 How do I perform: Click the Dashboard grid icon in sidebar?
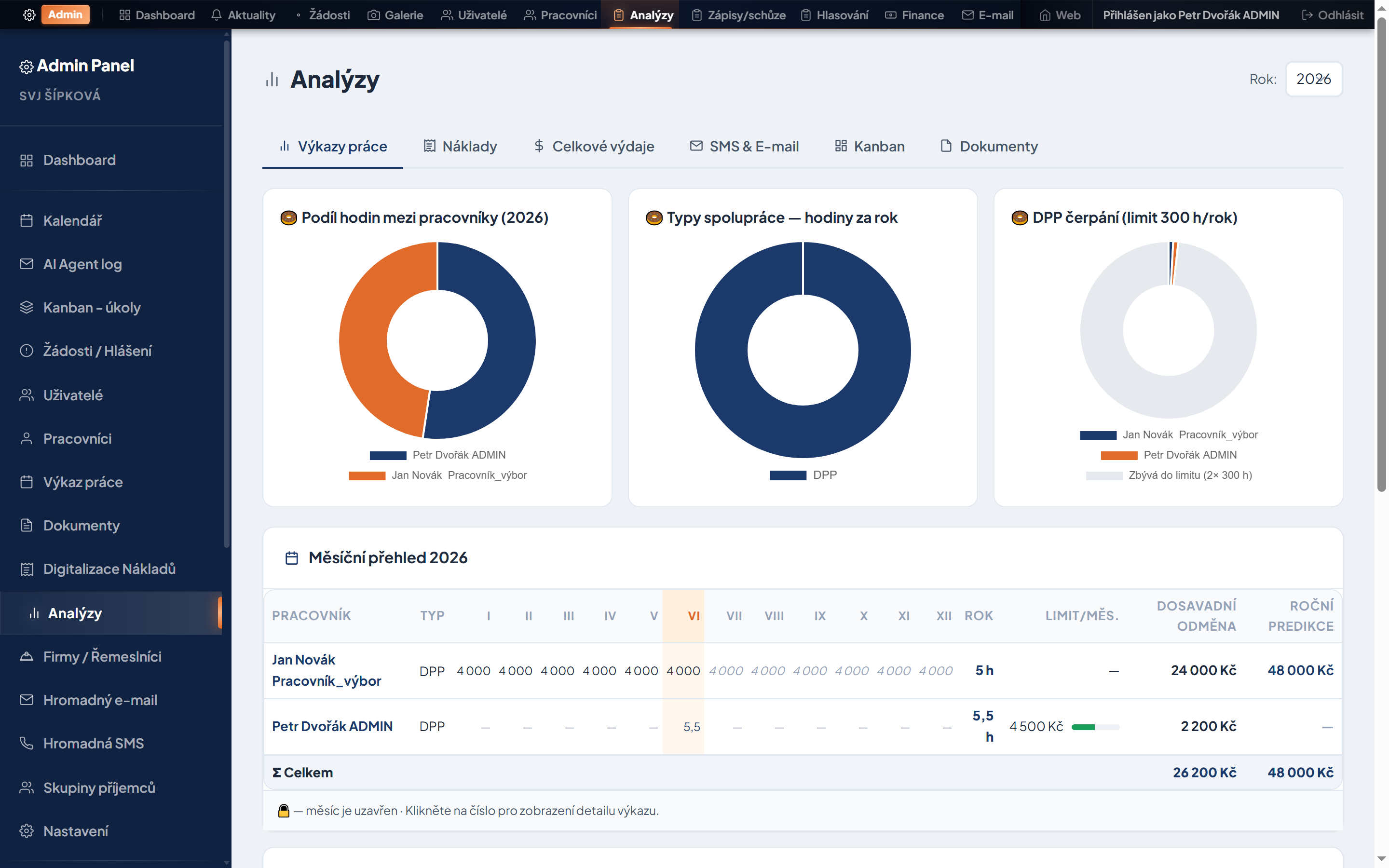tap(27, 160)
